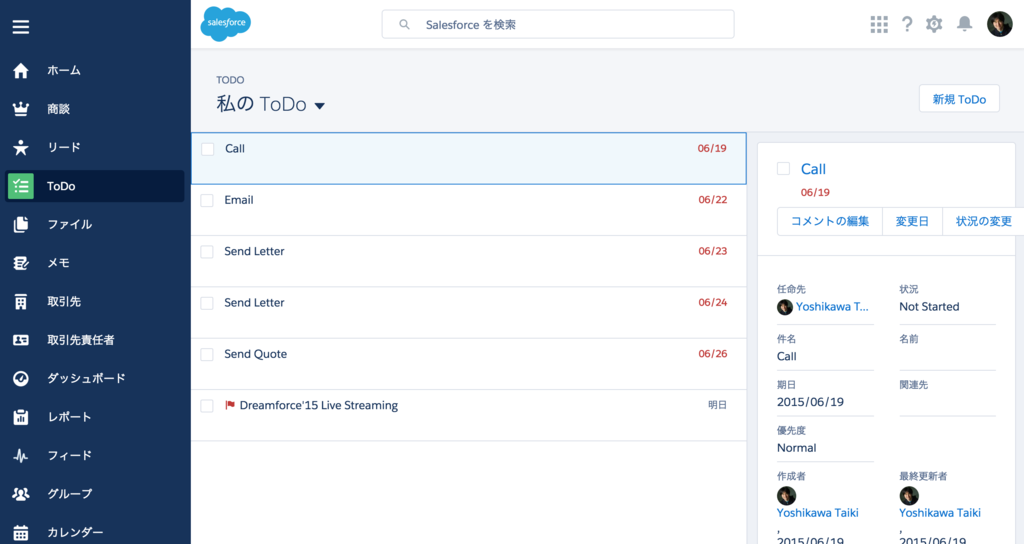Open the help question mark icon
Viewport: 1024px width, 544px height.
click(x=907, y=25)
